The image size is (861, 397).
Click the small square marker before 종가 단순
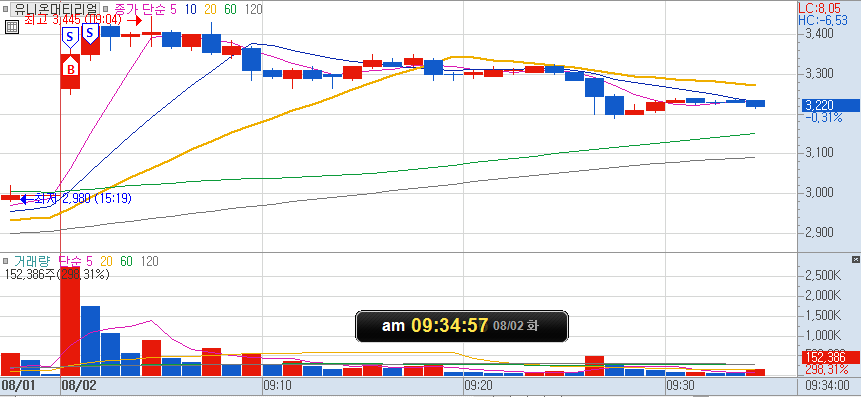[105, 9]
